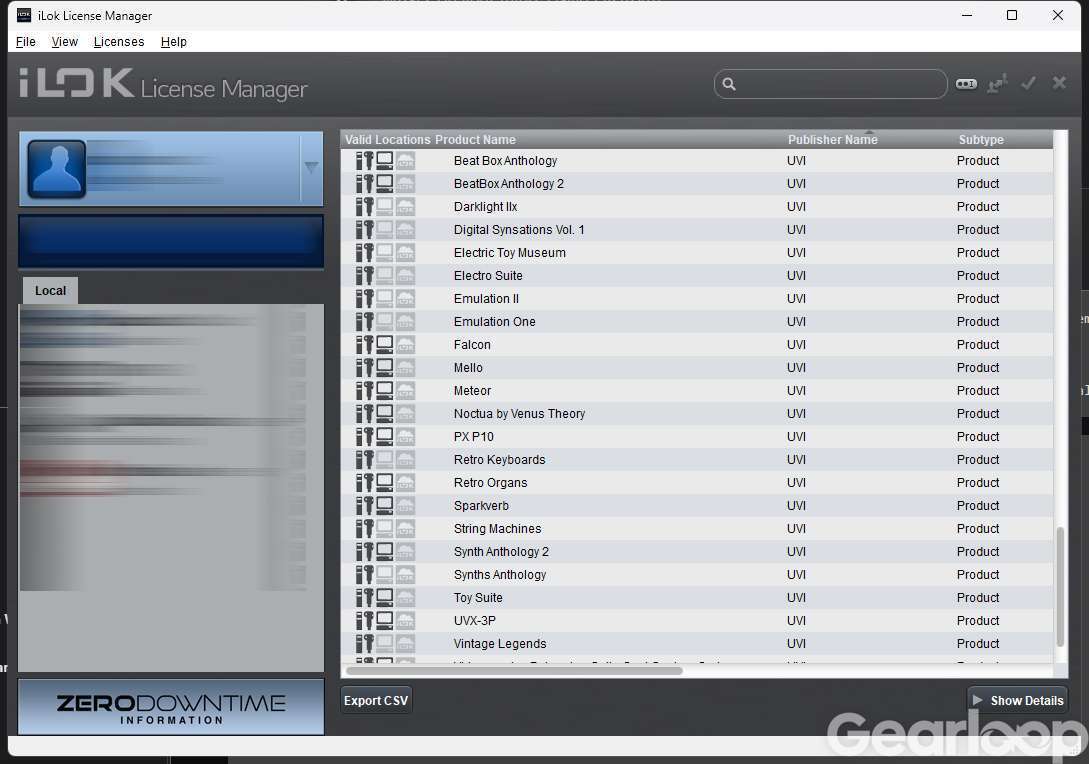The width and height of the screenshot is (1089, 764).
Task: Select the Local tab
Action: [50, 290]
